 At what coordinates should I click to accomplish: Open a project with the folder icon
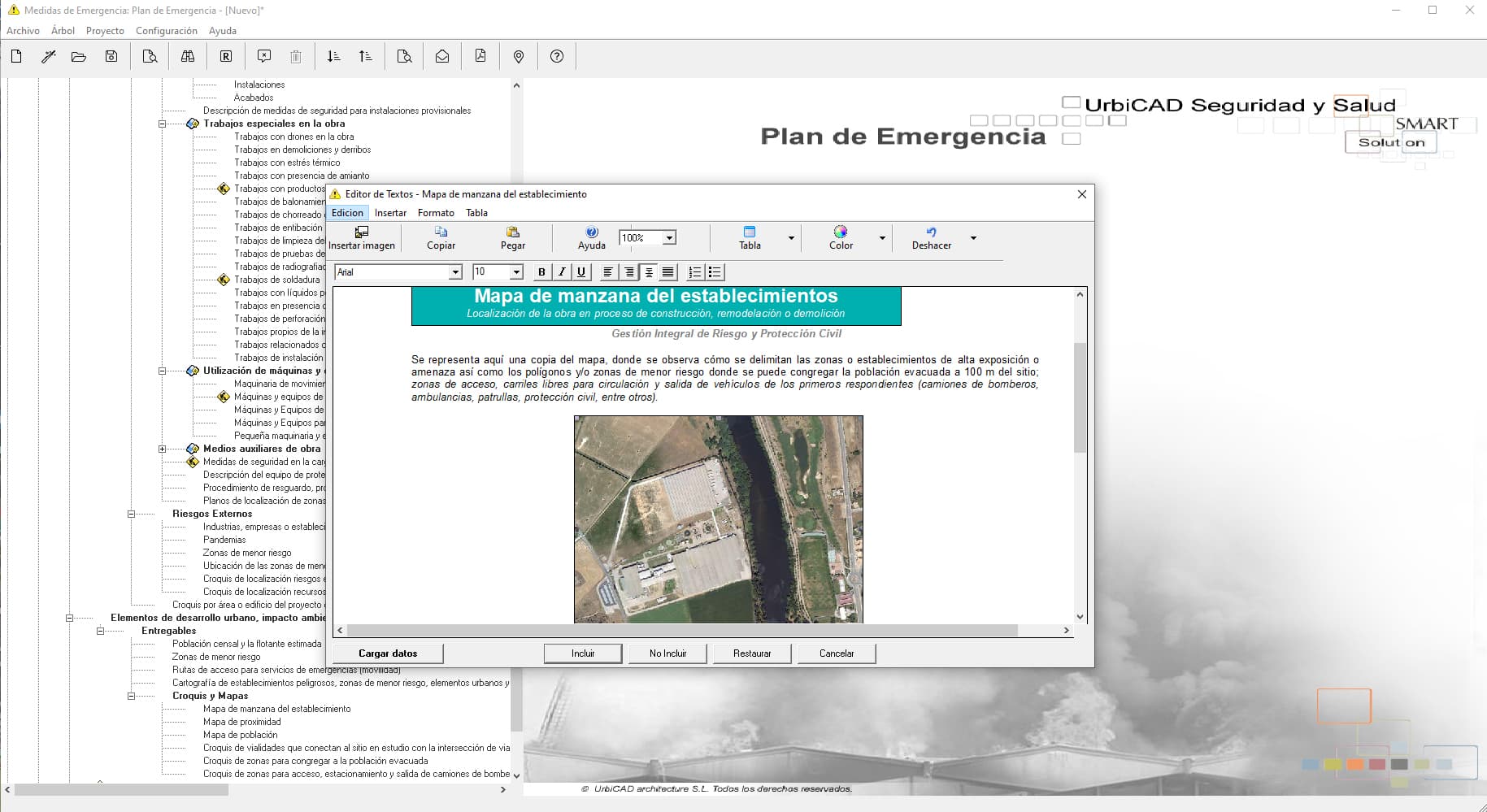tap(79, 56)
